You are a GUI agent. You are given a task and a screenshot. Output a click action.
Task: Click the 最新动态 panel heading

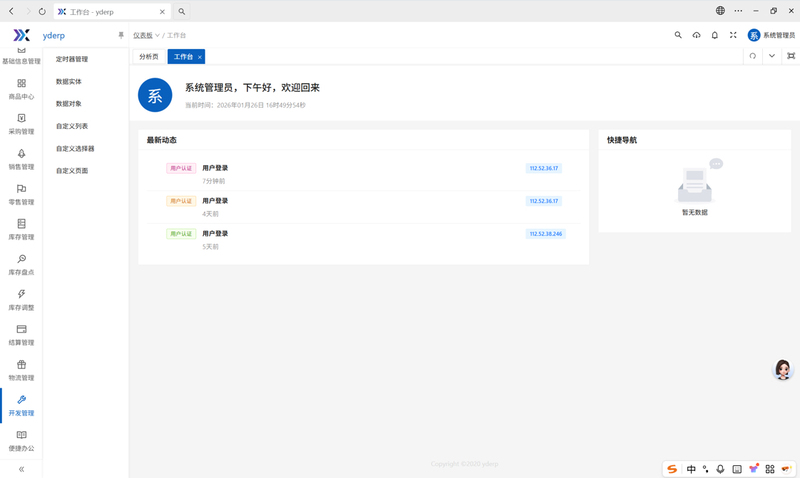click(162, 140)
